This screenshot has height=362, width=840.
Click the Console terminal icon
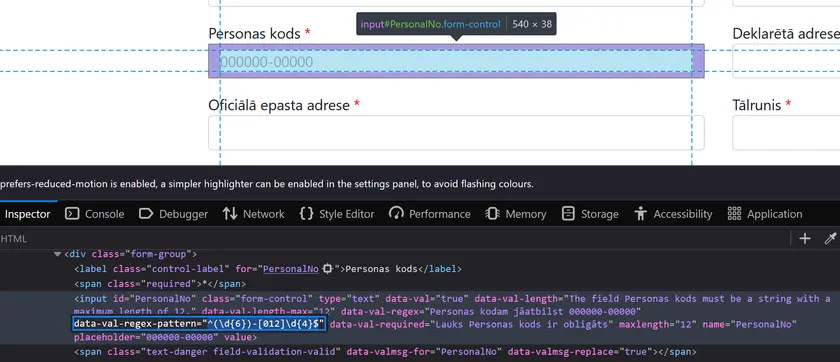pyautogui.click(x=72, y=214)
